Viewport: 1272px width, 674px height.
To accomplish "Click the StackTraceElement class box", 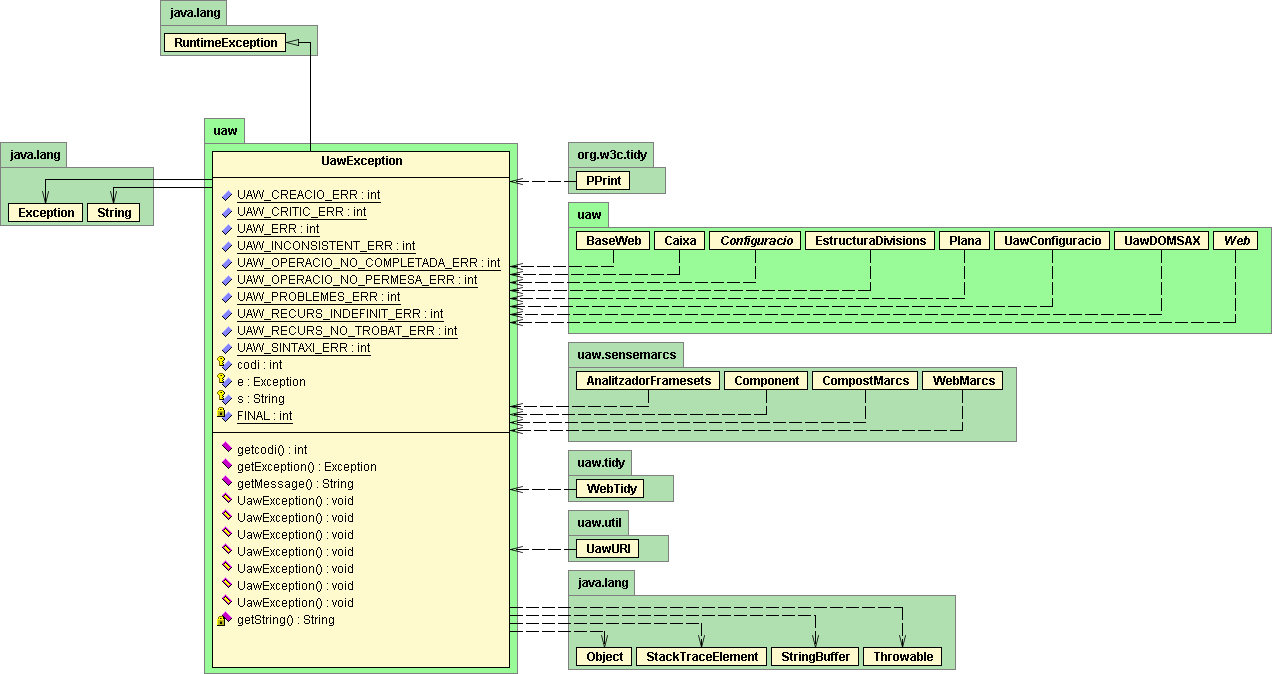I will tap(702, 657).
